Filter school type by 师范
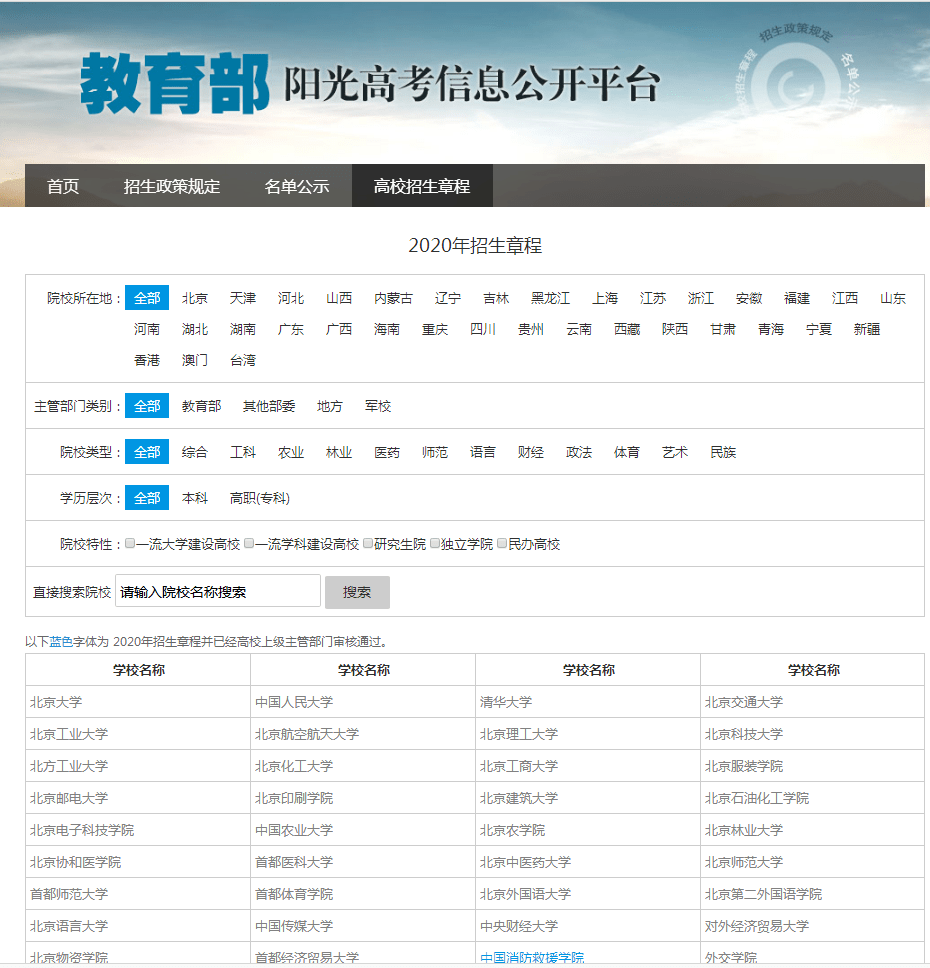This screenshot has width=930, height=968. tap(435, 452)
